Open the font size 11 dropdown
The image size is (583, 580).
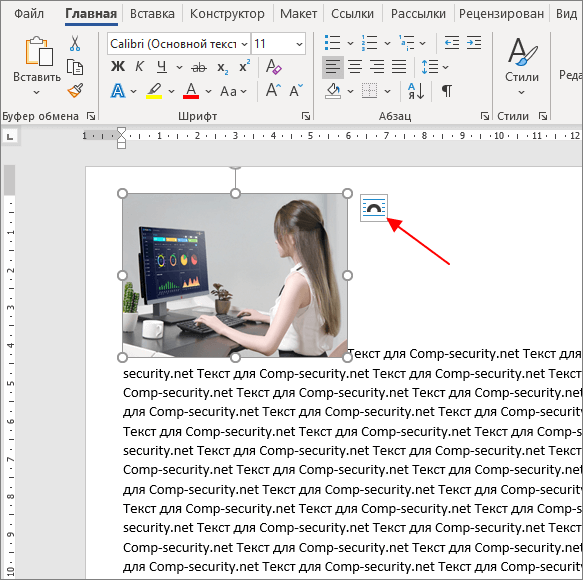click(299, 44)
